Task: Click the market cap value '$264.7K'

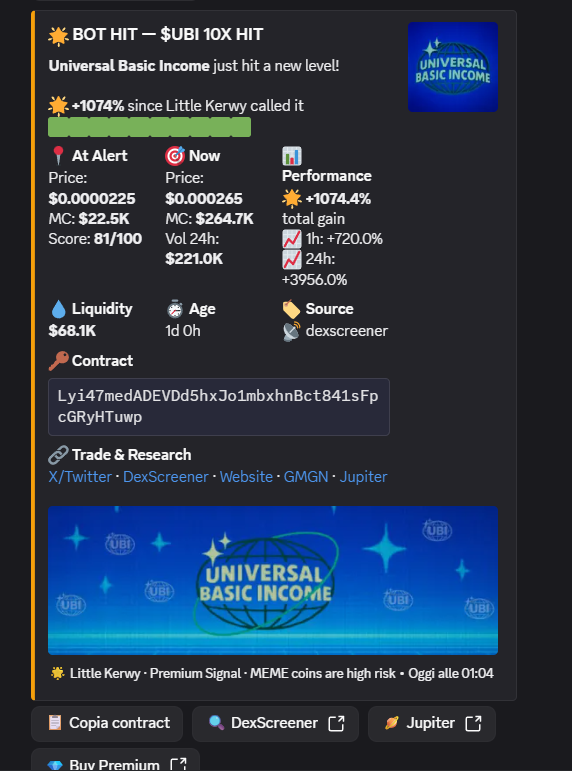Action: [x=224, y=219]
